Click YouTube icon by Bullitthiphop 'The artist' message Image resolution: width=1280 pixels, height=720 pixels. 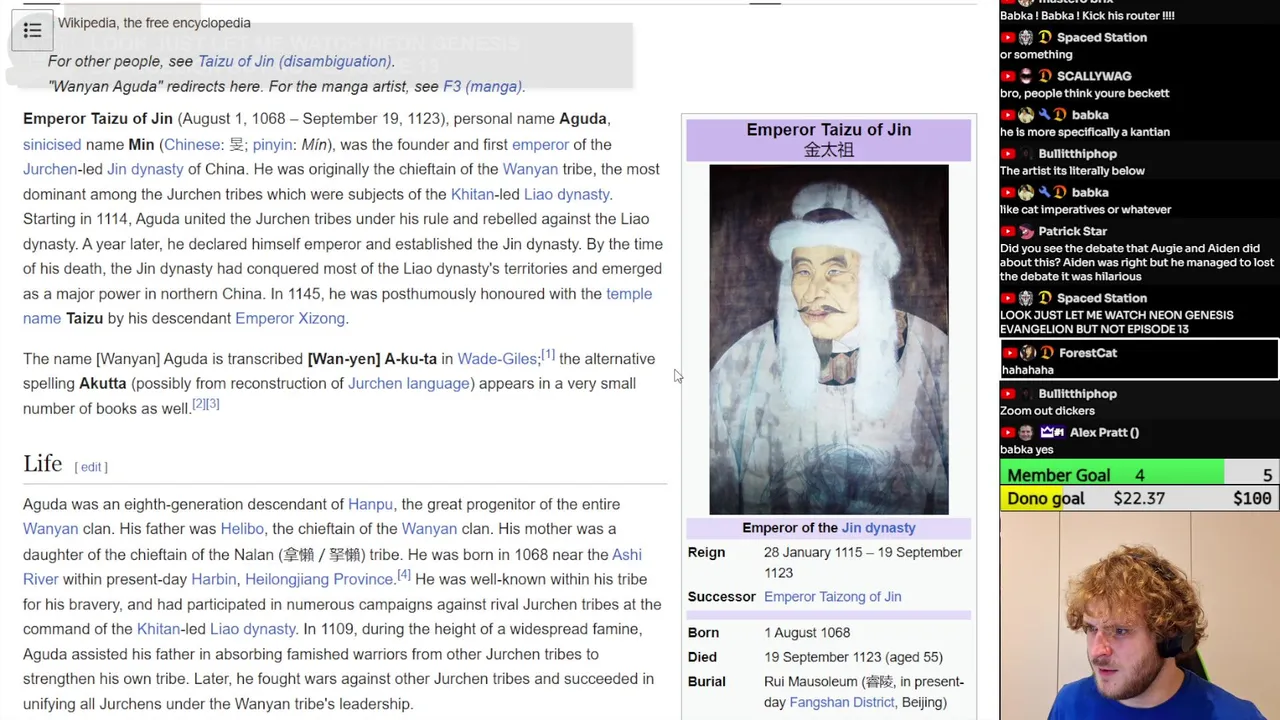click(1009, 154)
